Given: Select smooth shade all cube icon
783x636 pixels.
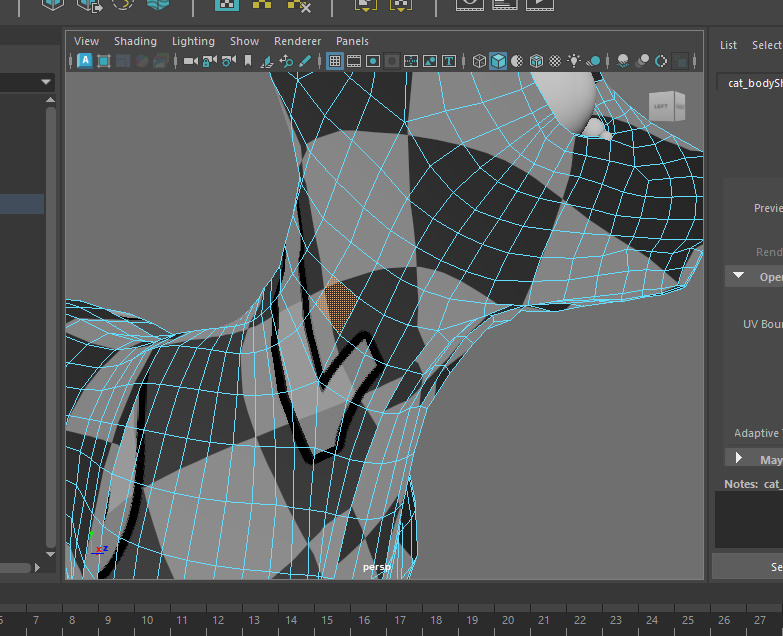Looking at the screenshot, I should pyautogui.click(x=498, y=61).
